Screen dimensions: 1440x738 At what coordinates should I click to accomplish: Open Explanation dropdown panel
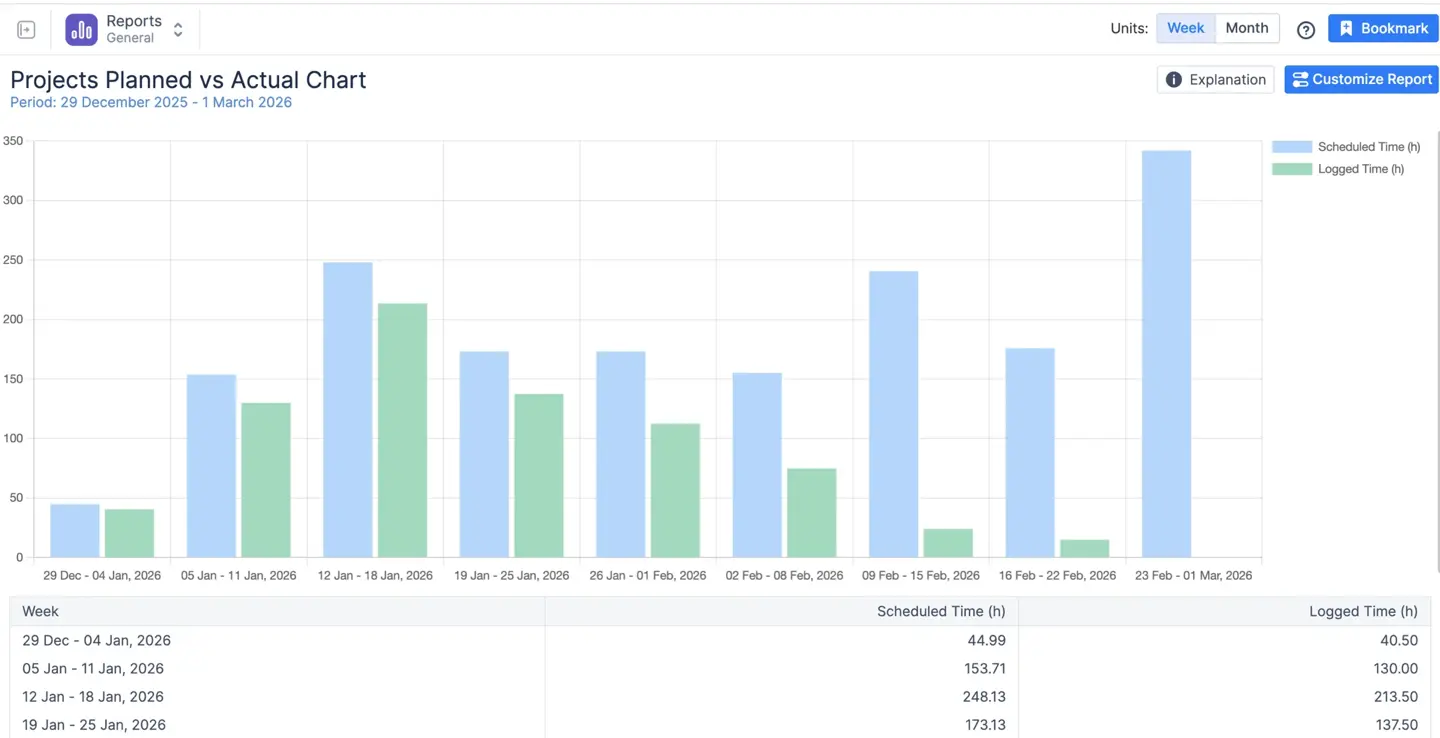(x=1215, y=79)
